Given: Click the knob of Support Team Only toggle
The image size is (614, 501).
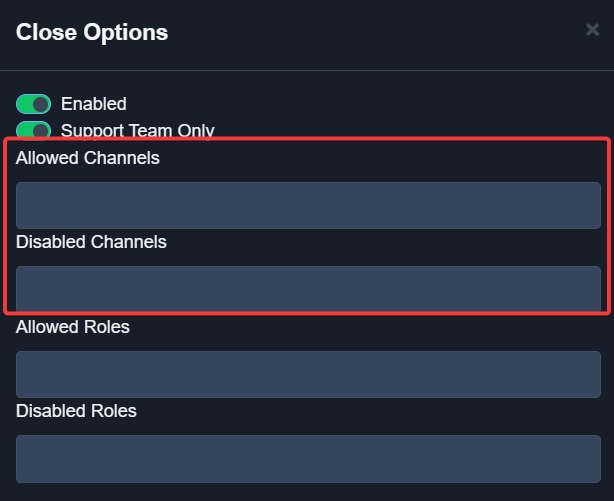Looking at the screenshot, I should point(41,130).
